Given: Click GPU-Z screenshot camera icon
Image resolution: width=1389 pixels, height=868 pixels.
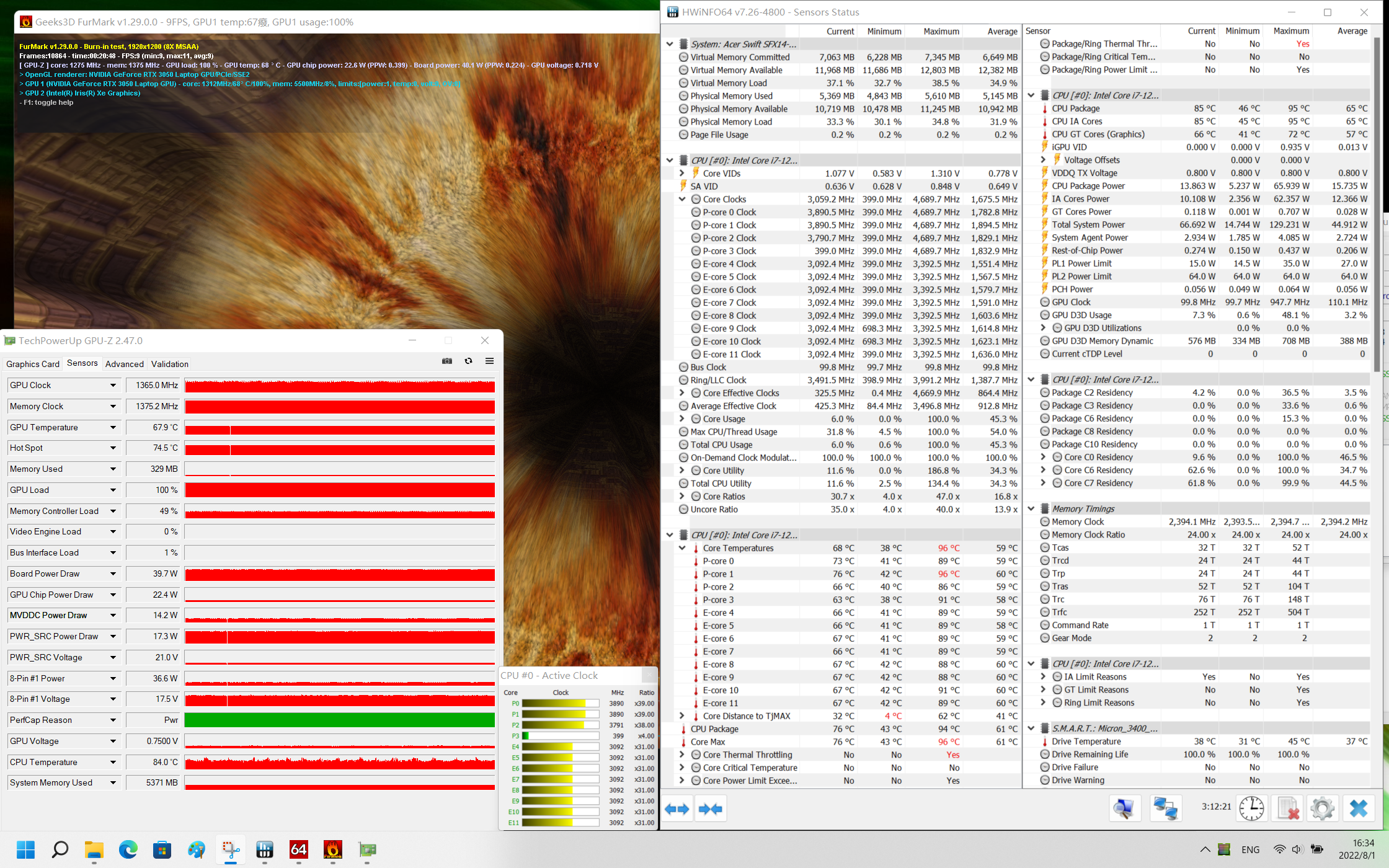Looking at the screenshot, I should pos(446,361).
